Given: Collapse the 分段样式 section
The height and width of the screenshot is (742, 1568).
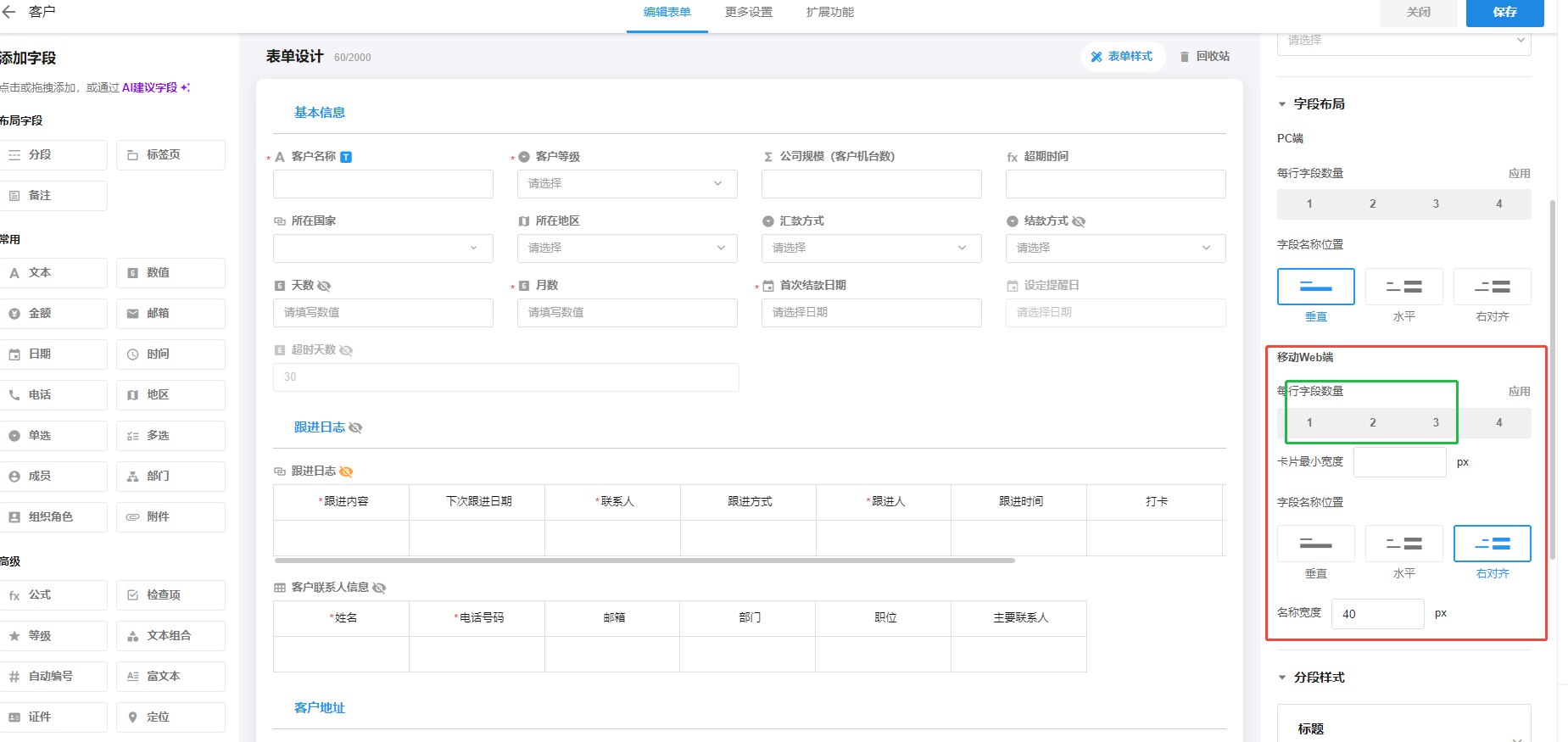Looking at the screenshot, I should click(x=1282, y=678).
